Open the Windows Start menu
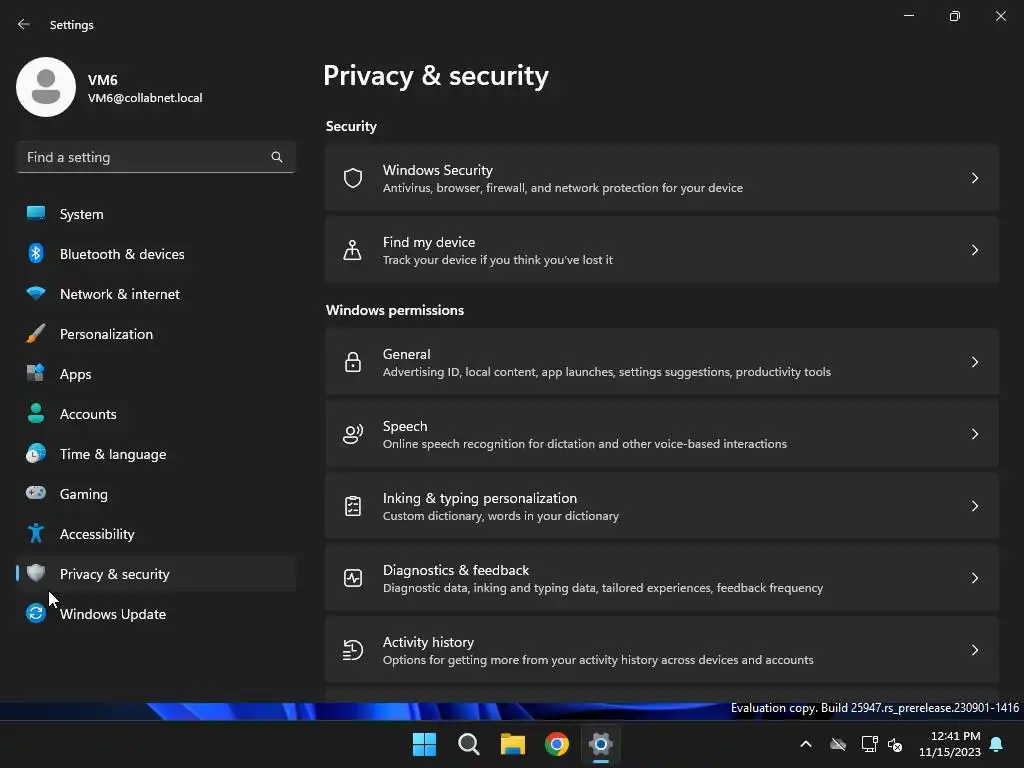The width and height of the screenshot is (1024, 768). [424, 744]
